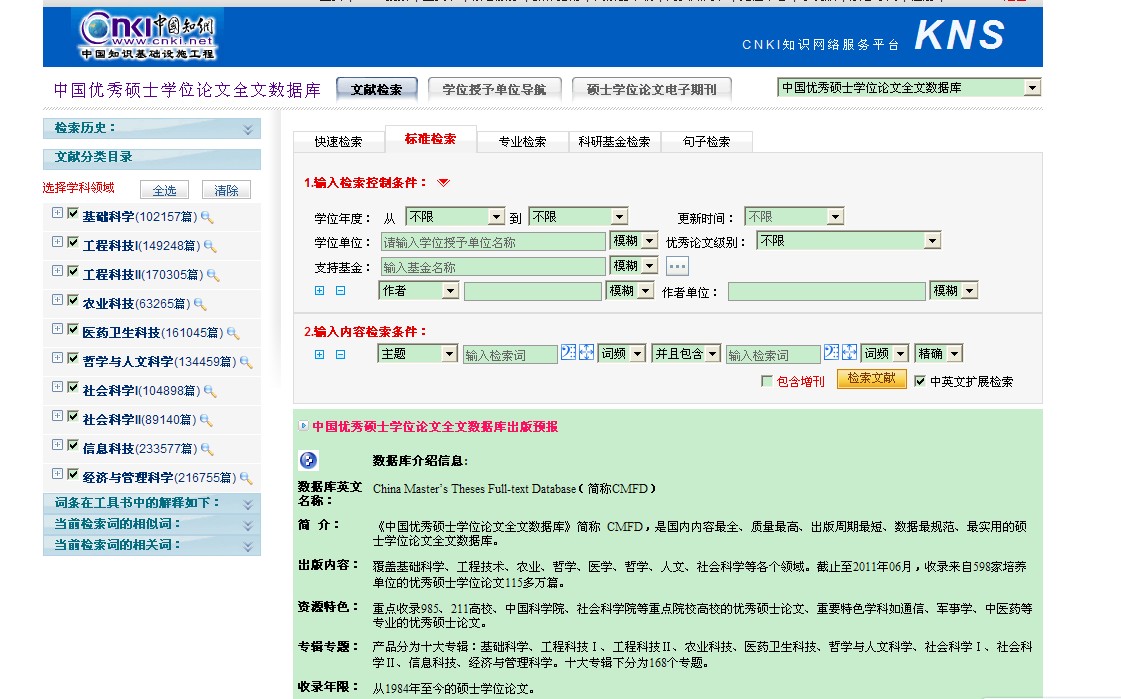The image size is (1121, 699).
Task: Open the 精确 match mode dropdown
Action: point(939,354)
